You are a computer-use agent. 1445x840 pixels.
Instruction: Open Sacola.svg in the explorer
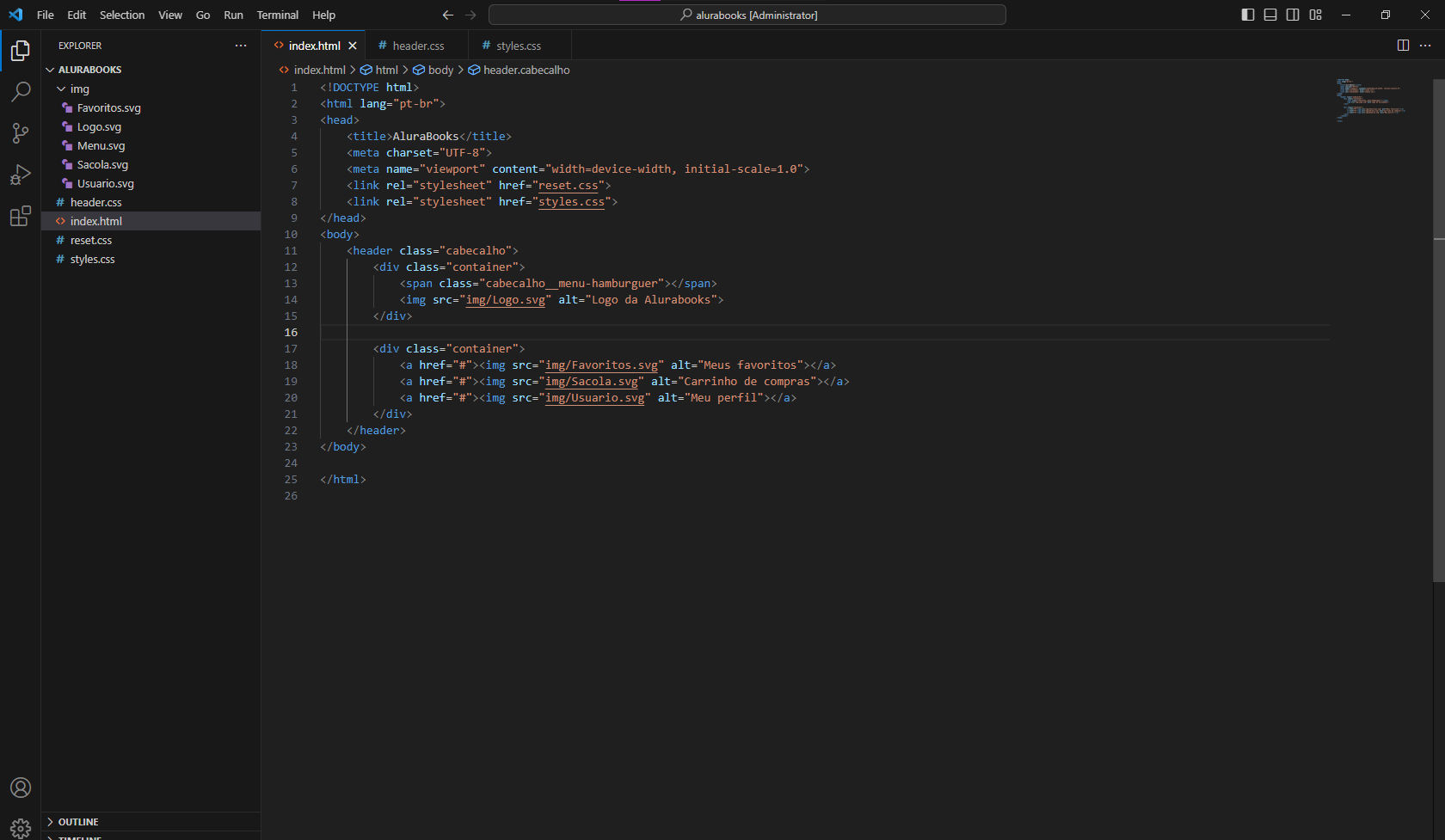[x=151, y=164]
